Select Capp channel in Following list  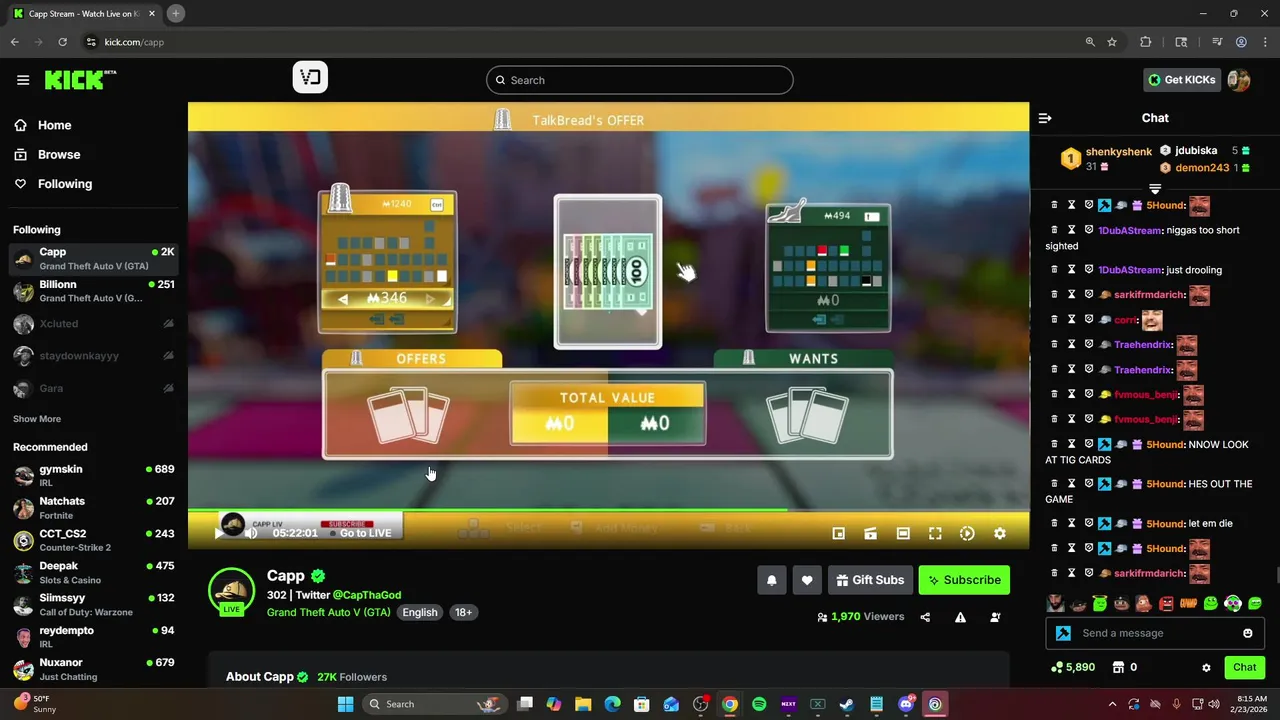94,259
